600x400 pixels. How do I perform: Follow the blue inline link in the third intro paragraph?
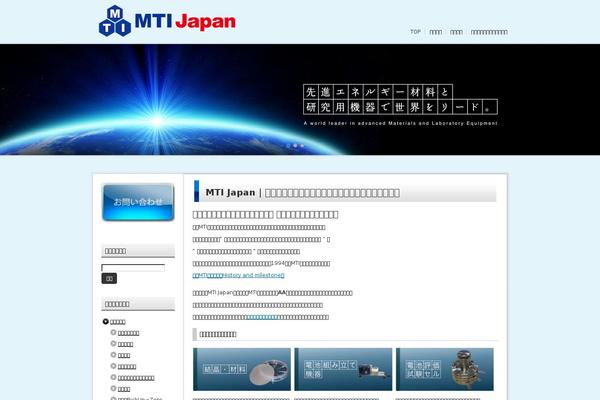click(x=262, y=317)
